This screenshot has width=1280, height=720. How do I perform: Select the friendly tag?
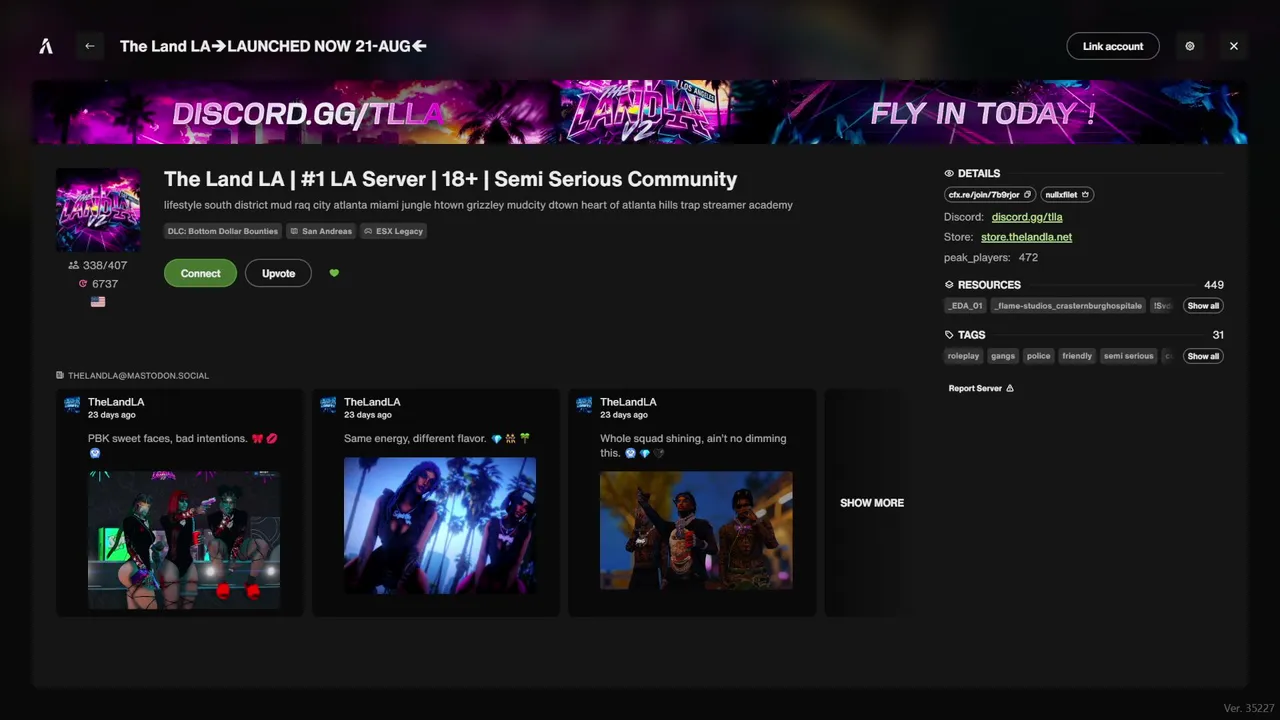pyautogui.click(x=1077, y=356)
